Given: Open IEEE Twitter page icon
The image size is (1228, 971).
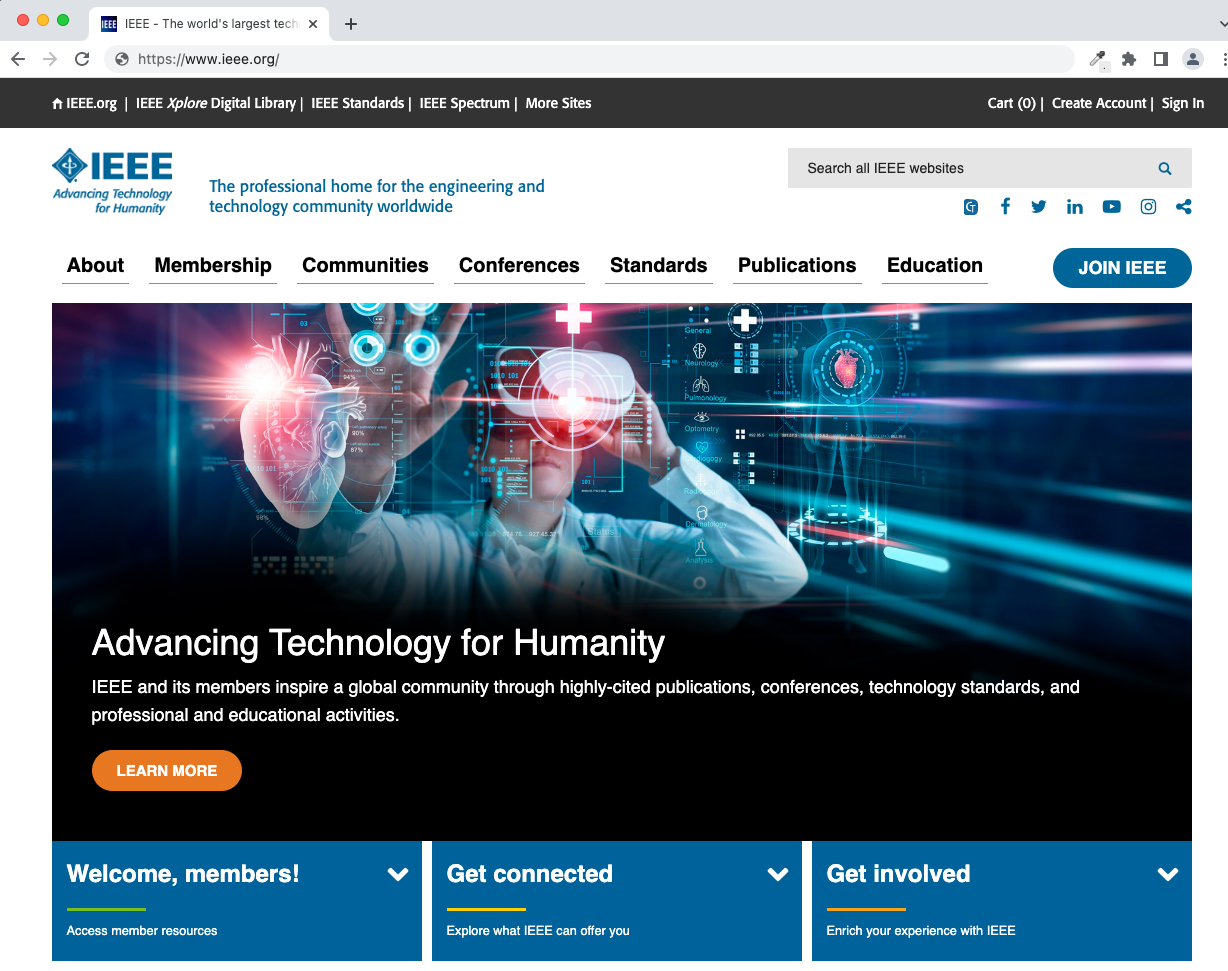Looking at the screenshot, I should point(1039,207).
